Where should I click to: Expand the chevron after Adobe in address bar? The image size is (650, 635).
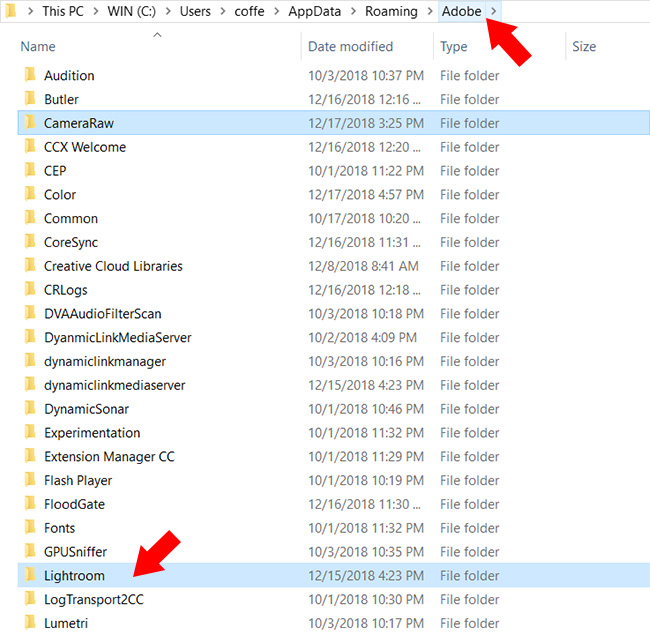[494, 11]
